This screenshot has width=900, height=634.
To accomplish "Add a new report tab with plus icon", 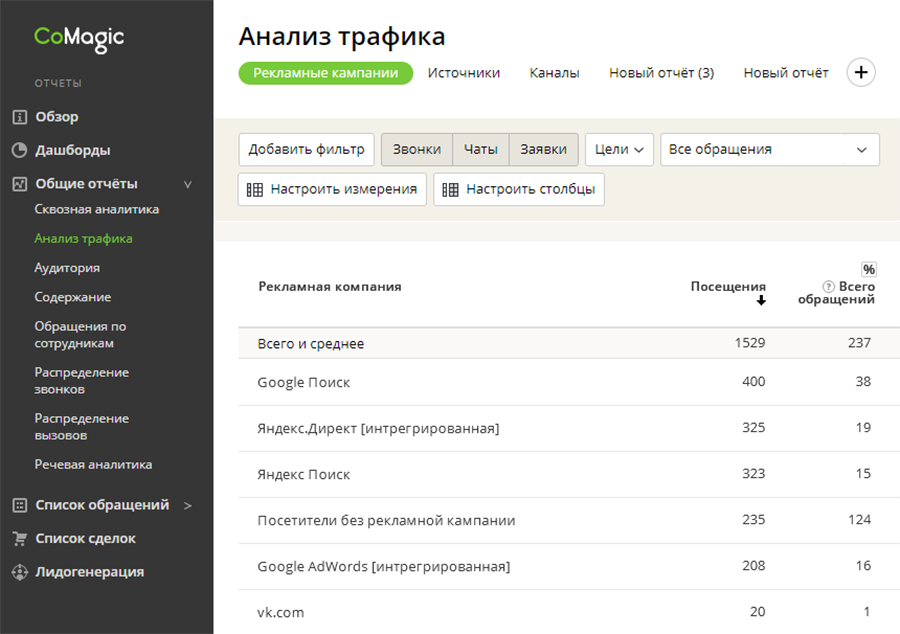I will coord(861,73).
